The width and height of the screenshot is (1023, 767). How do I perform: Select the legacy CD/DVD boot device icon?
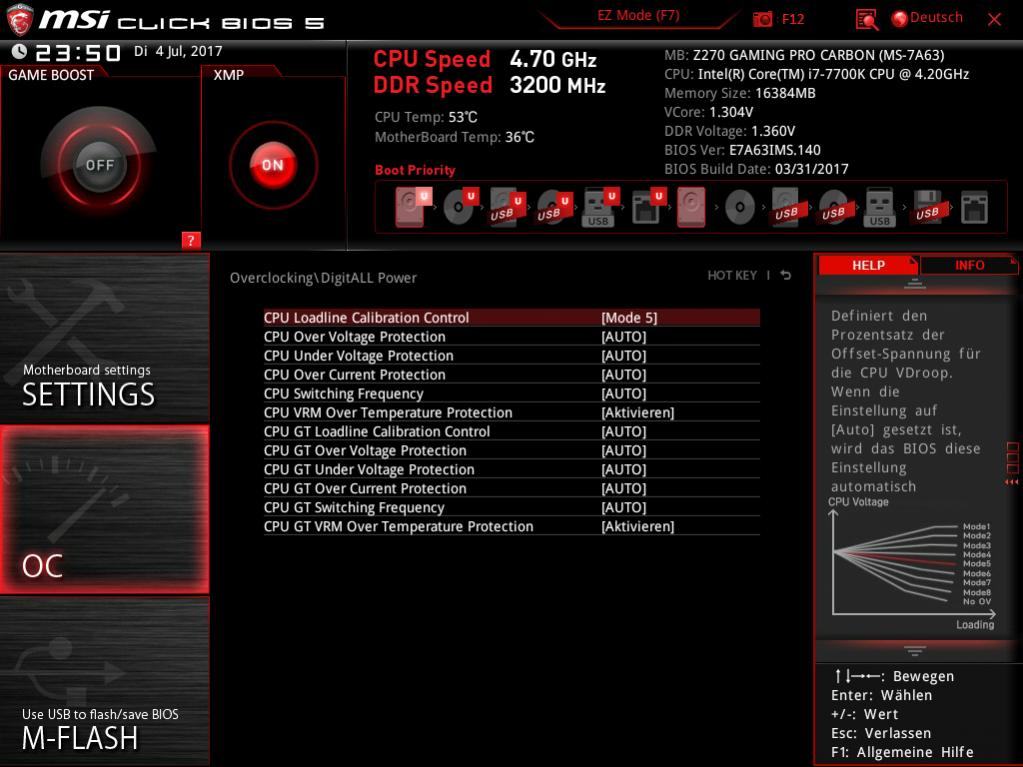point(740,207)
